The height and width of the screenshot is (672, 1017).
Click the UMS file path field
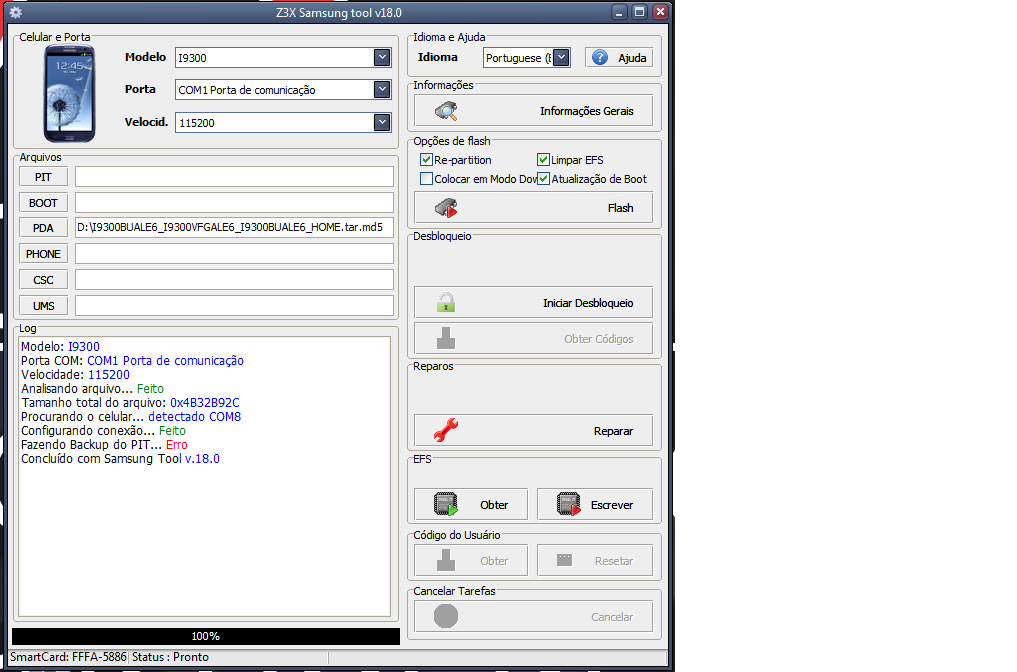pyautogui.click(x=234, y=306)
